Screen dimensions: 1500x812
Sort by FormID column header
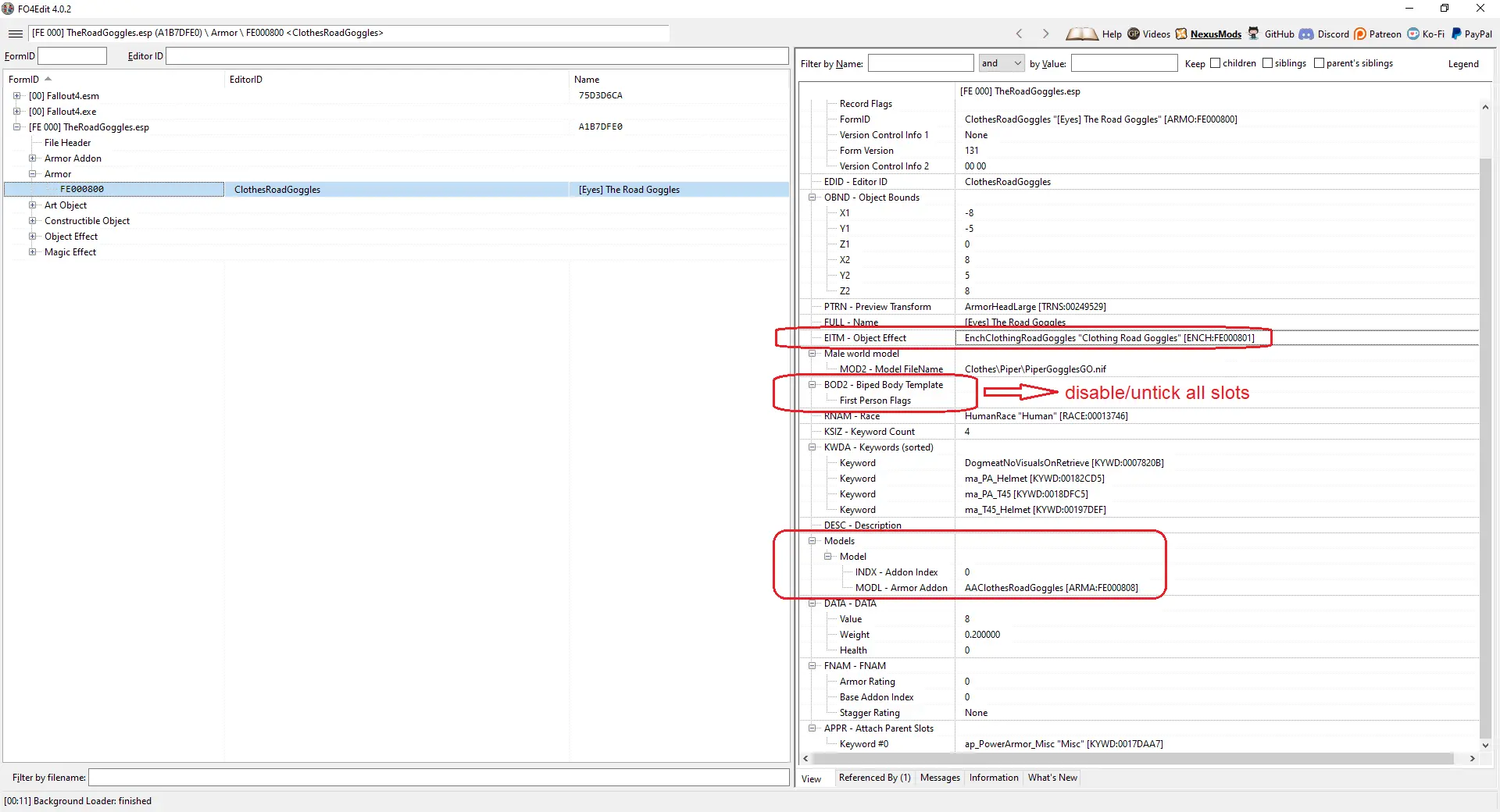click(114, 80)
